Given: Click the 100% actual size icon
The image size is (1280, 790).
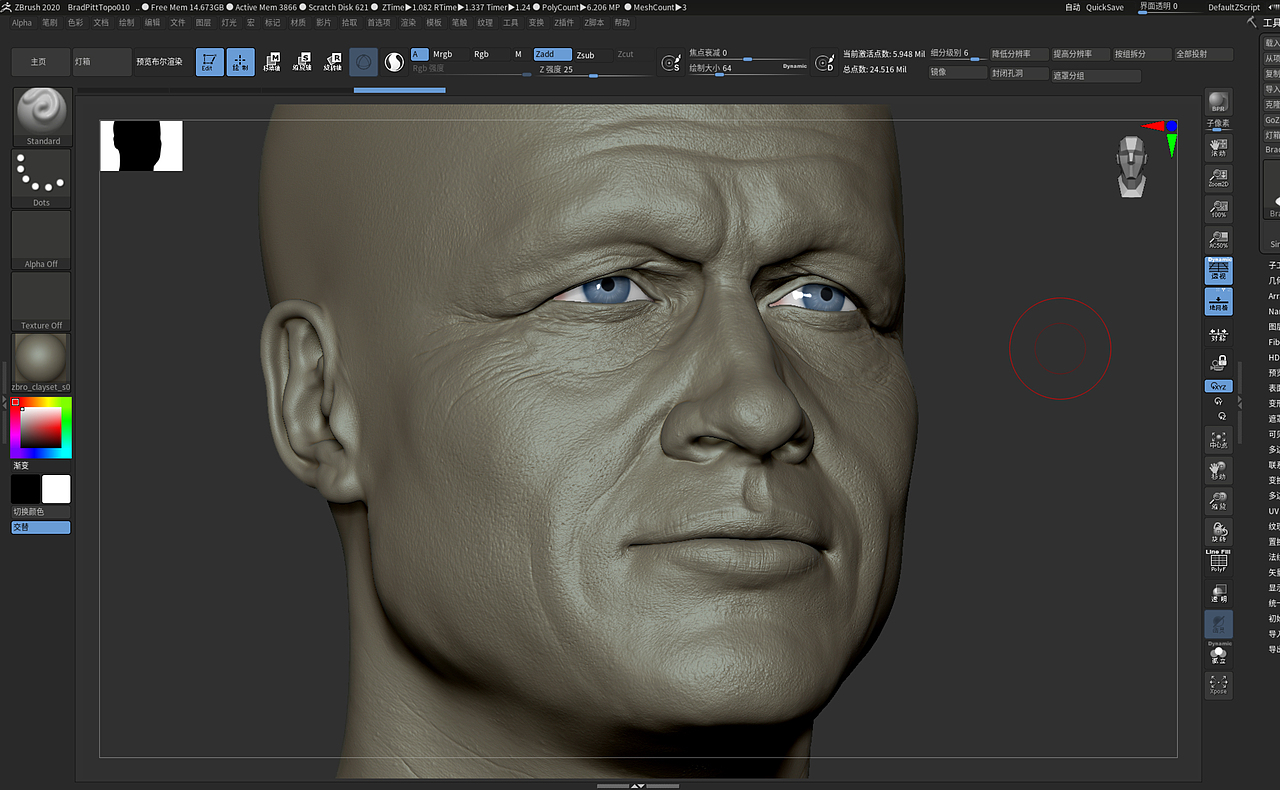Looking at the screenshot, I should [1217, 207].
